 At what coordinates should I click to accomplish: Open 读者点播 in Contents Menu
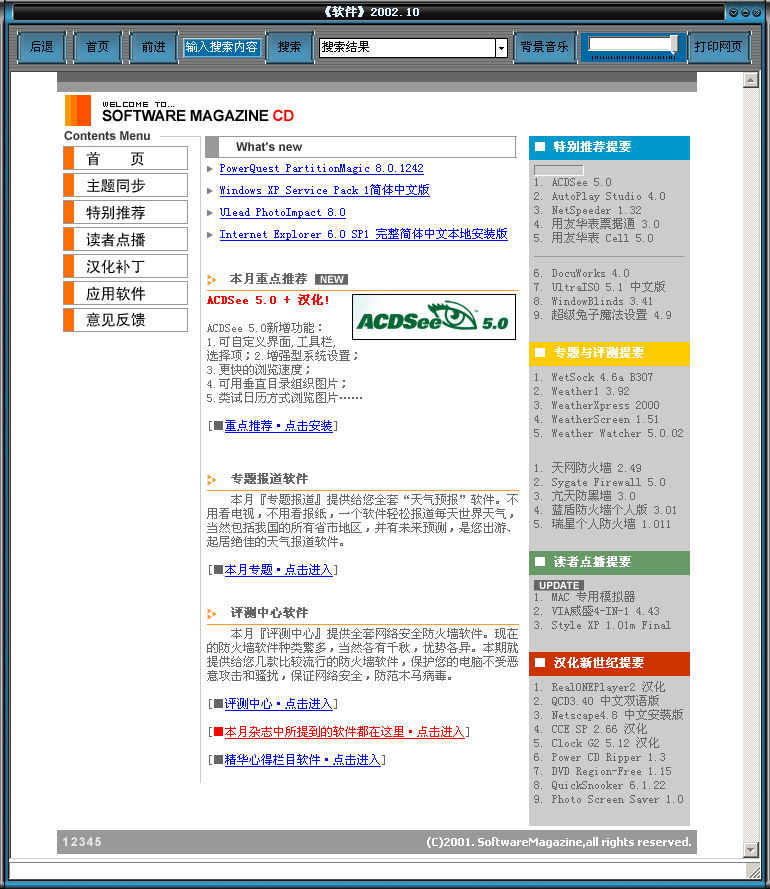coord(125,239)
